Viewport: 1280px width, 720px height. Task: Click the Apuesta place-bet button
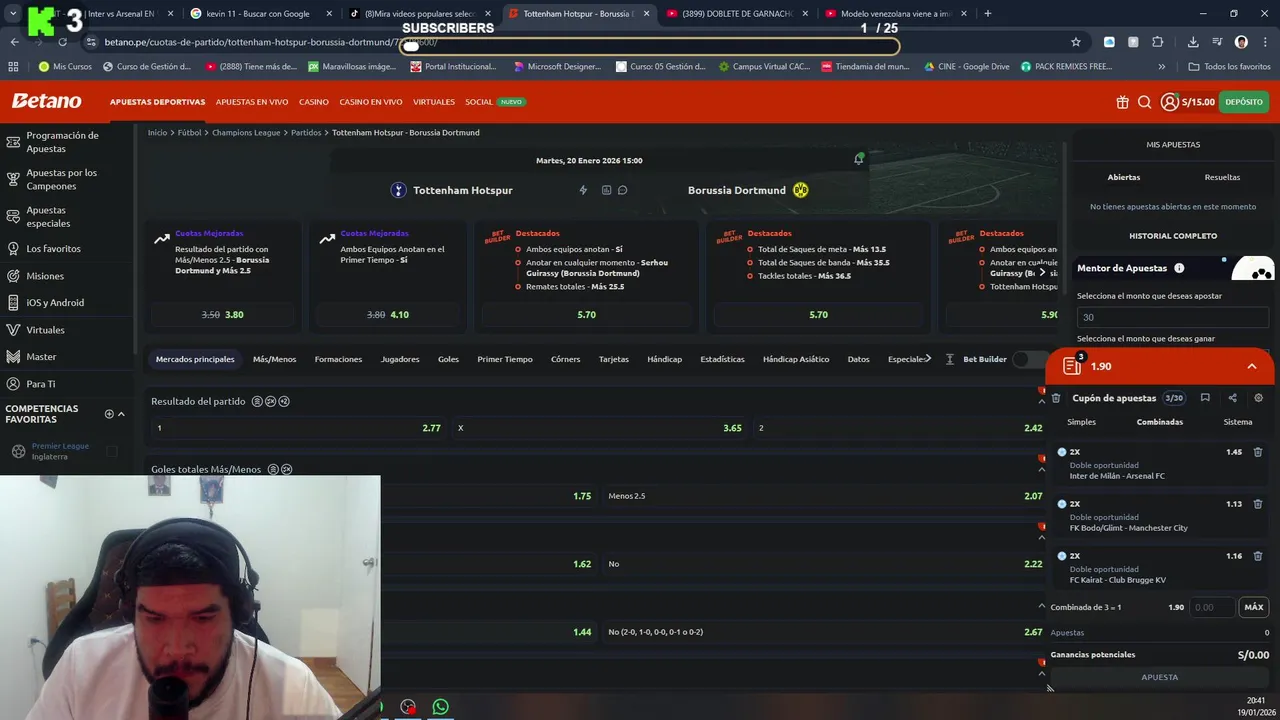coord(1160,677)
